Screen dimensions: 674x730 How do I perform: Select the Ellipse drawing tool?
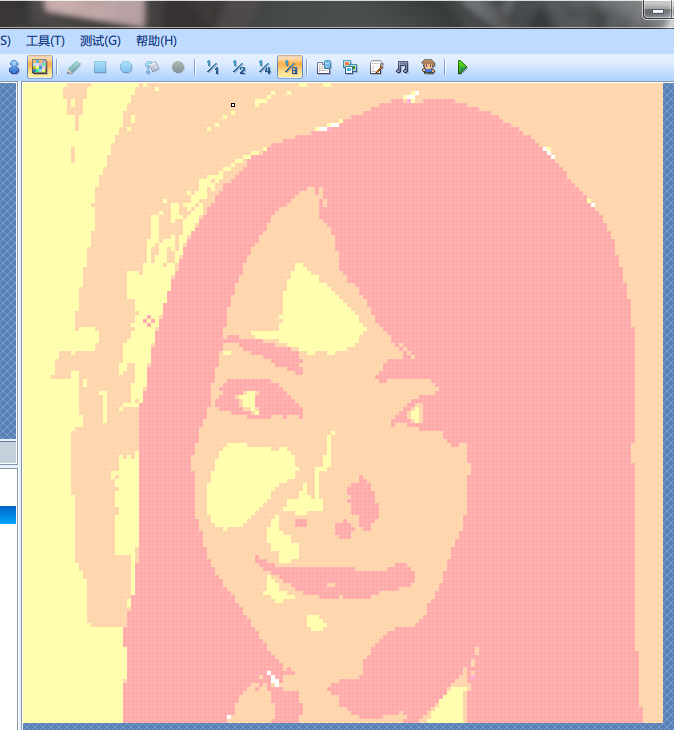pos(126,68)
